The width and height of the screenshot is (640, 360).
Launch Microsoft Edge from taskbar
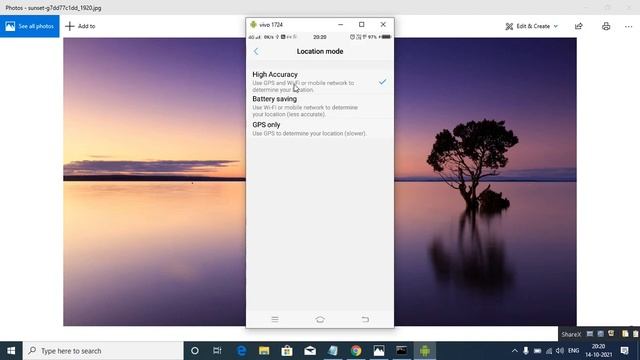click(x=241, y=351)
